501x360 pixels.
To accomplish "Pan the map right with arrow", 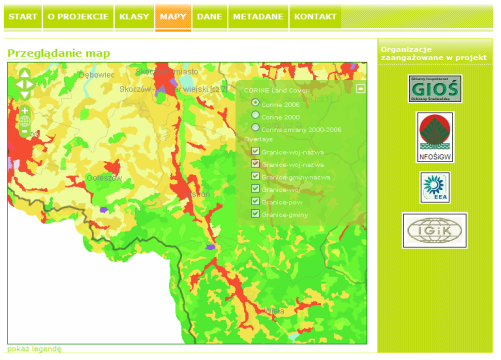I will 30,84.
